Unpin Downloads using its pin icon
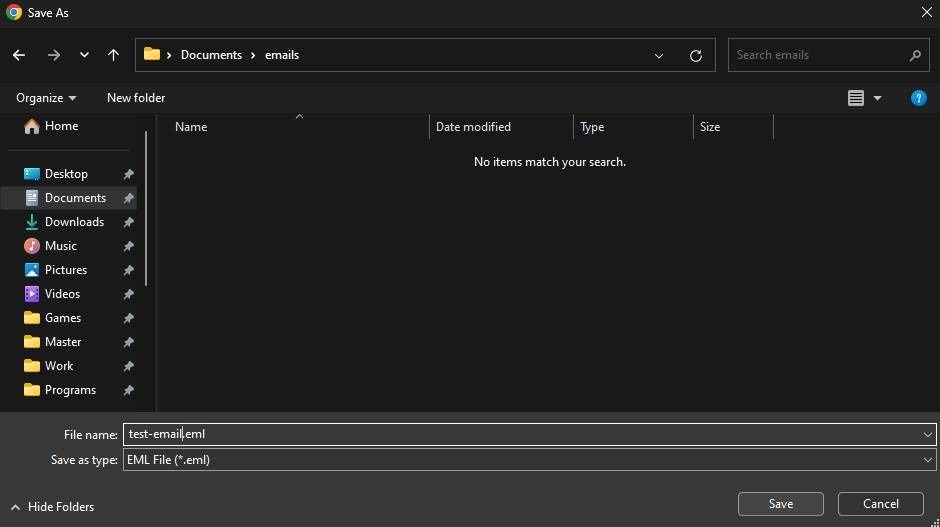The height and width of the screenshot is (527, 940). click(128, 222)
